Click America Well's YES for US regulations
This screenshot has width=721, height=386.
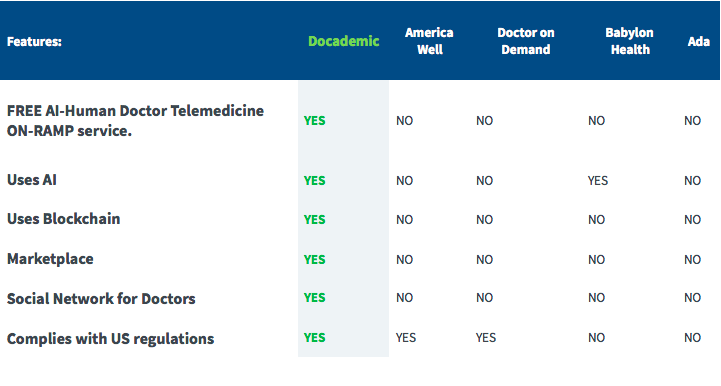(x=406, y=338)
